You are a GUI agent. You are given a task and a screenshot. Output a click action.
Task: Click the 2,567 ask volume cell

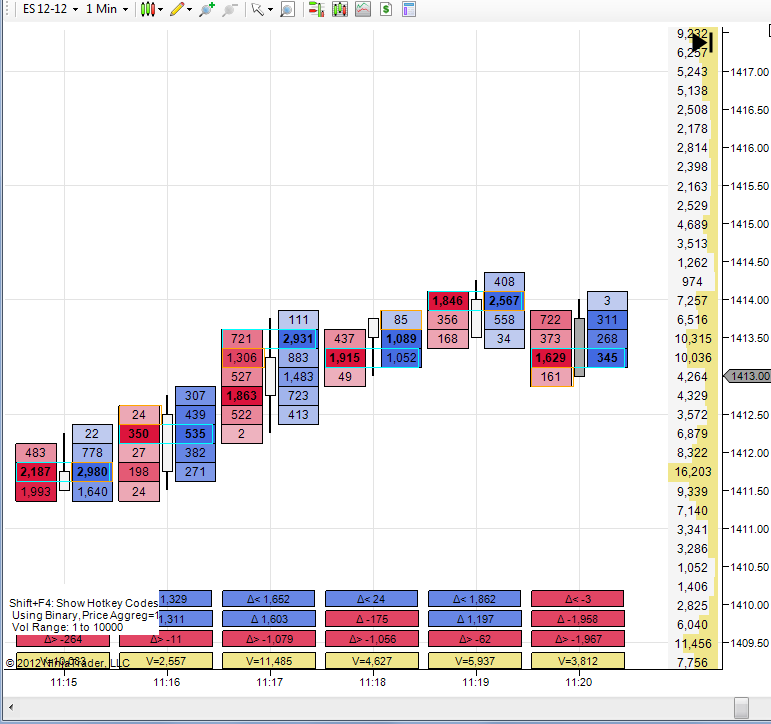point(504,301)
